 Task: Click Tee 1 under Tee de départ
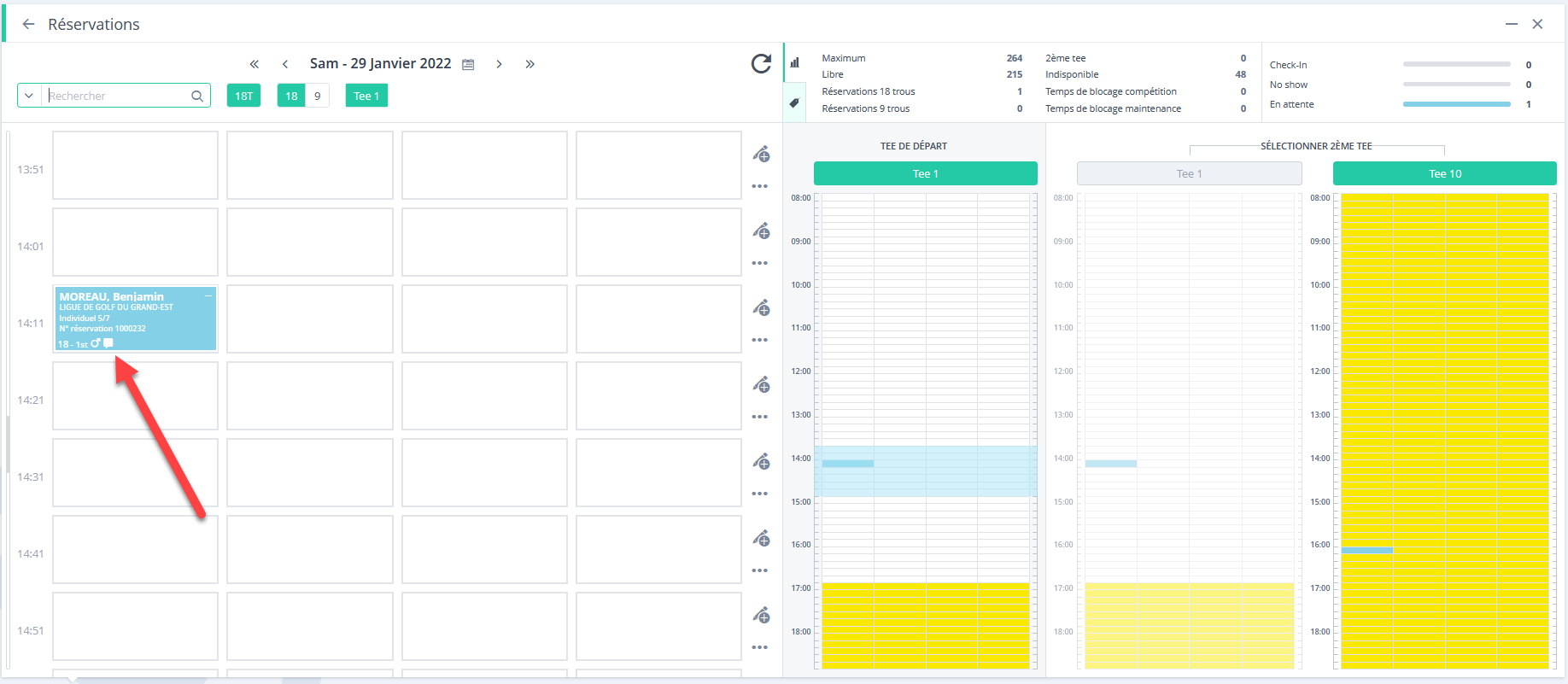pyautogui.click(x=925, y=173)
